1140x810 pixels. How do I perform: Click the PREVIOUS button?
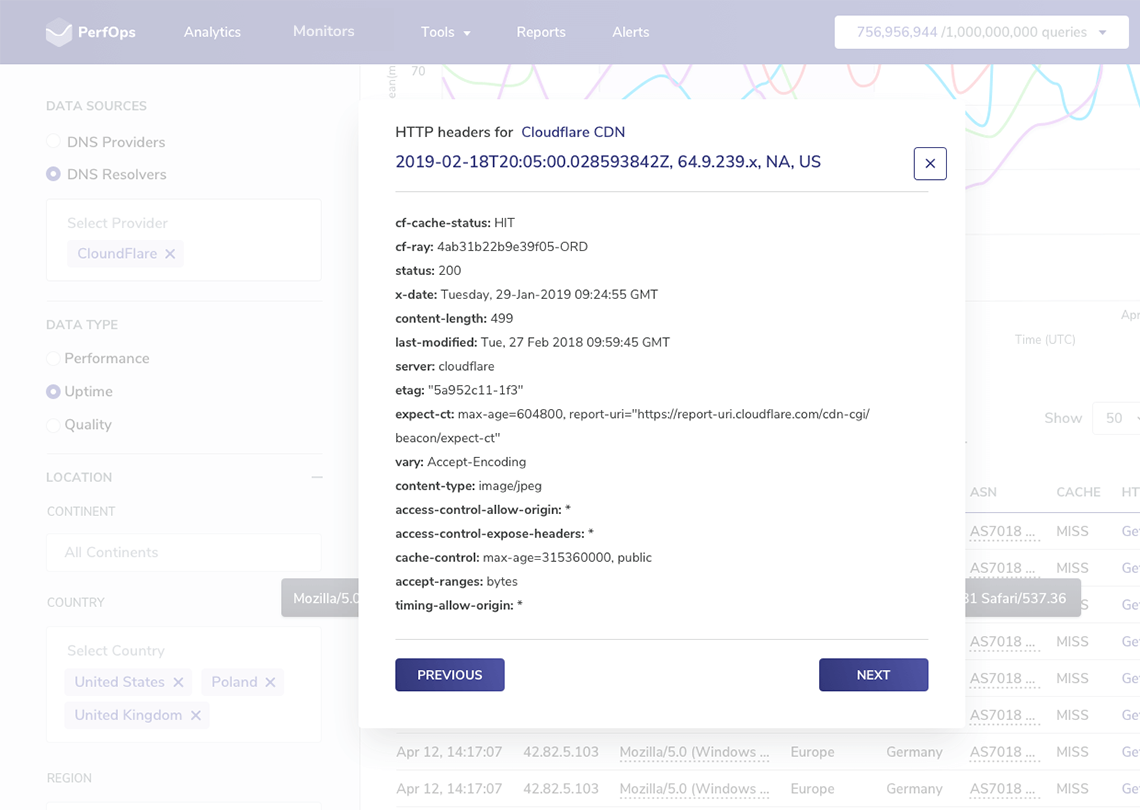point(450,675)
